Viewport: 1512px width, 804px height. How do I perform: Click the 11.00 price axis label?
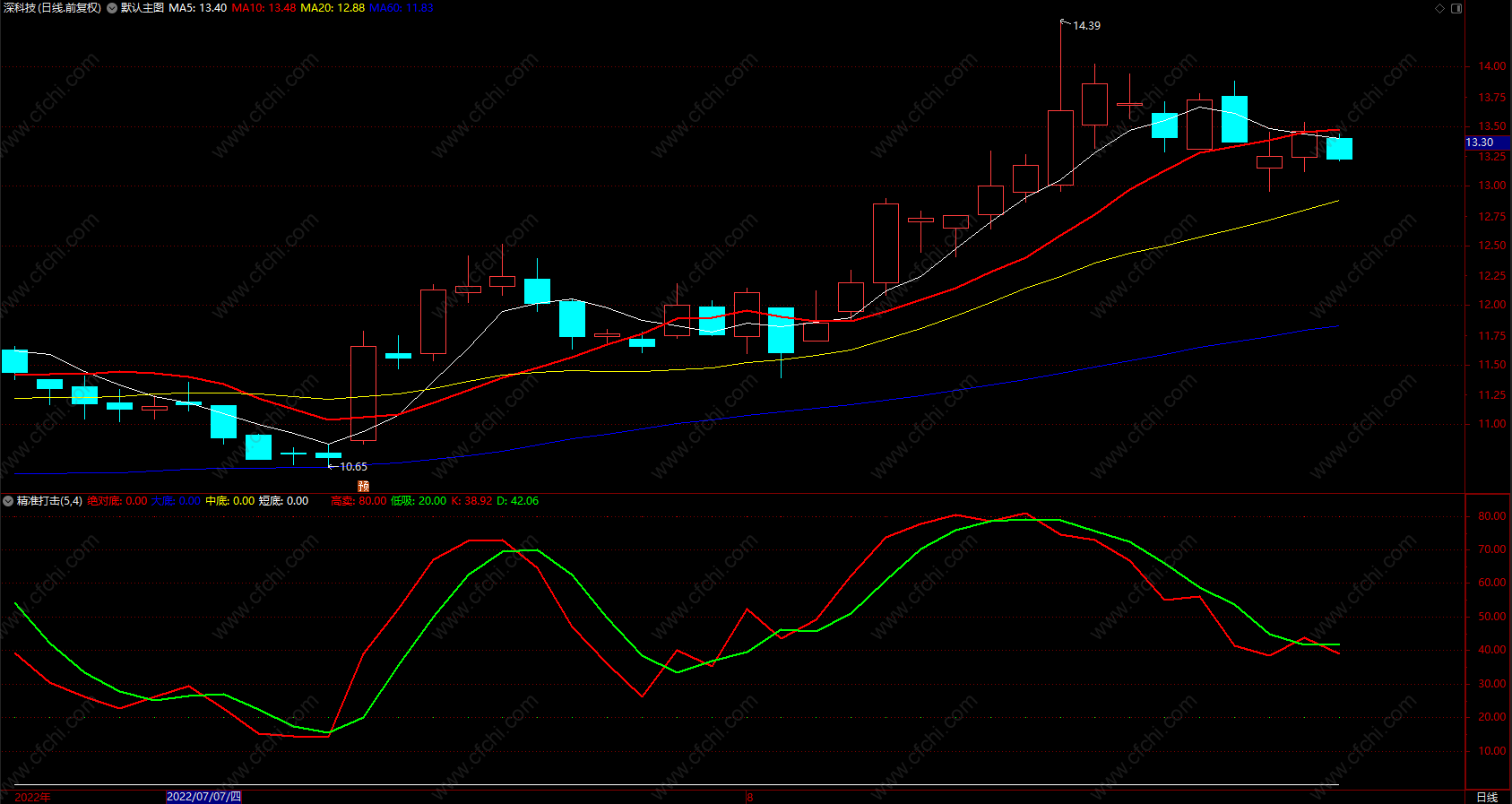point(1492,424)
